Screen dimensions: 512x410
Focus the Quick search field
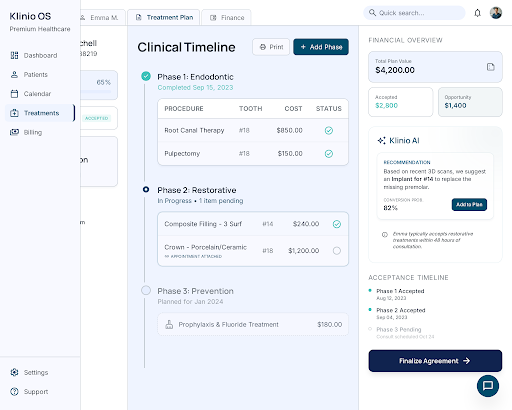tap(414, 13)
